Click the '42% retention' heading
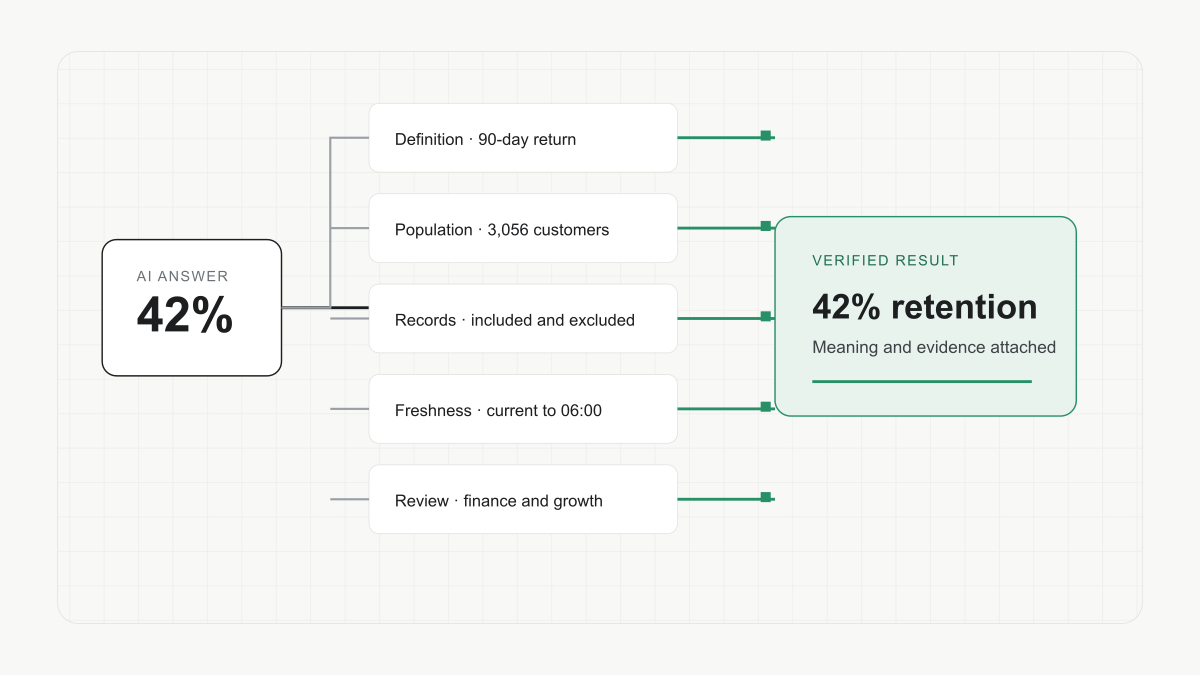1200x675 pixels. (x=925, y=307)
